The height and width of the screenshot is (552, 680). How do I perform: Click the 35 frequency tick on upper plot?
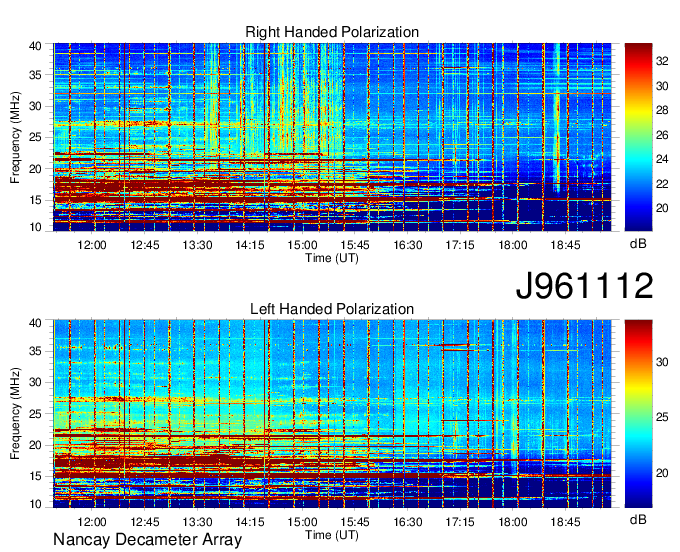tap(36, 75)
